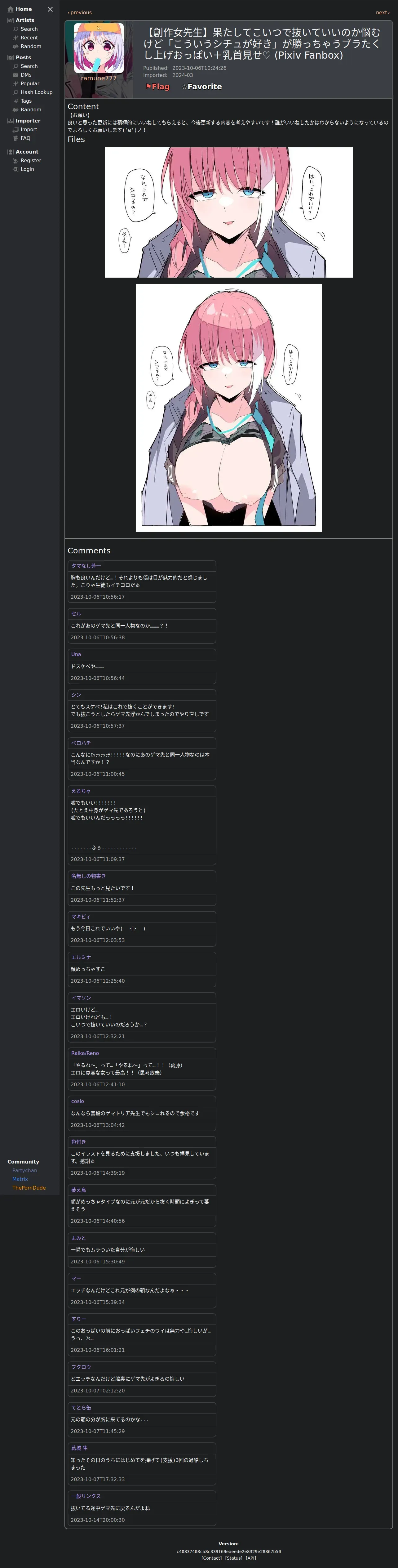
Task: Open the Contact footer link
Action: tap(212, 1558)
